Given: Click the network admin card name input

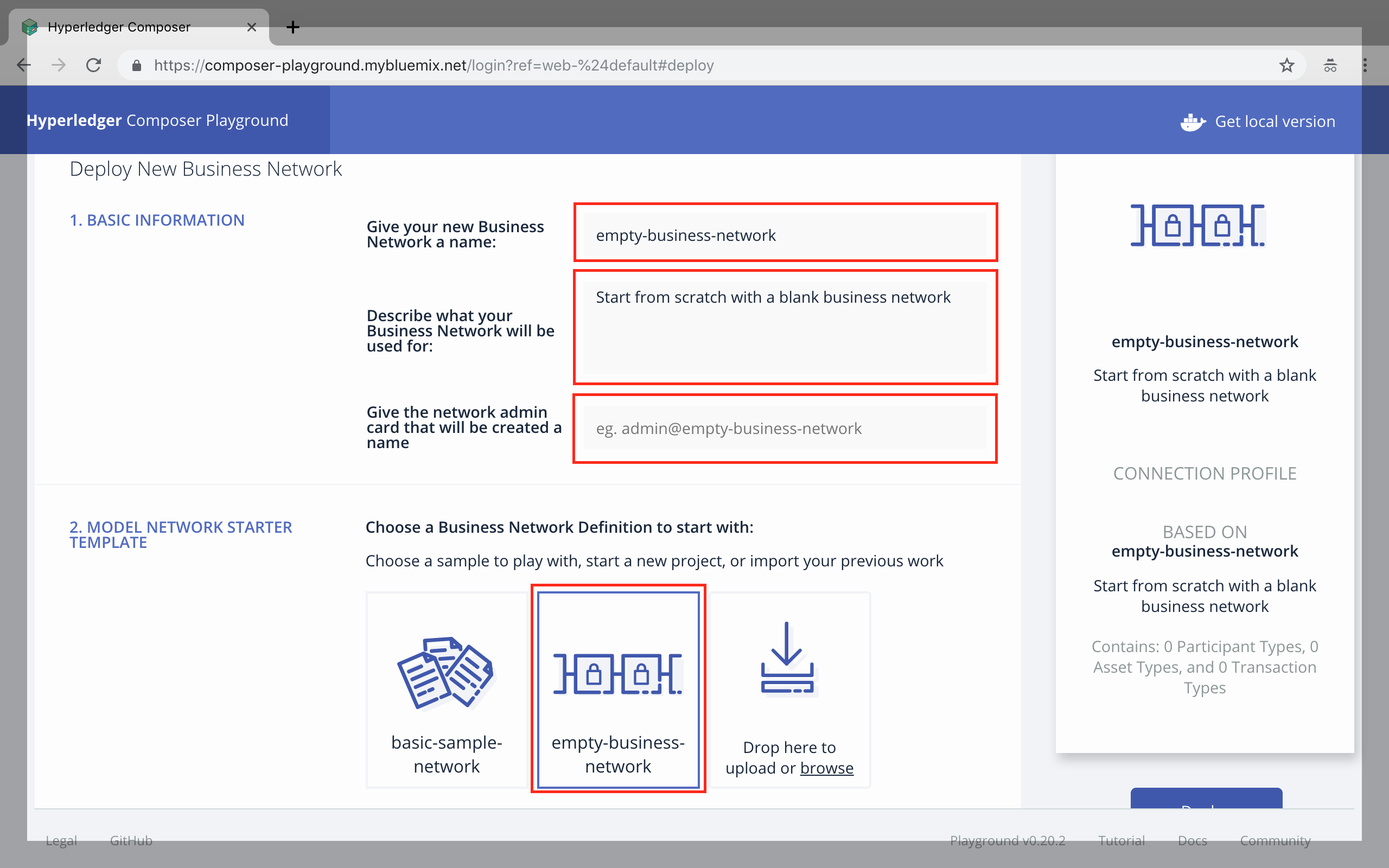Looking at the screenshot, I should [785, 427].
